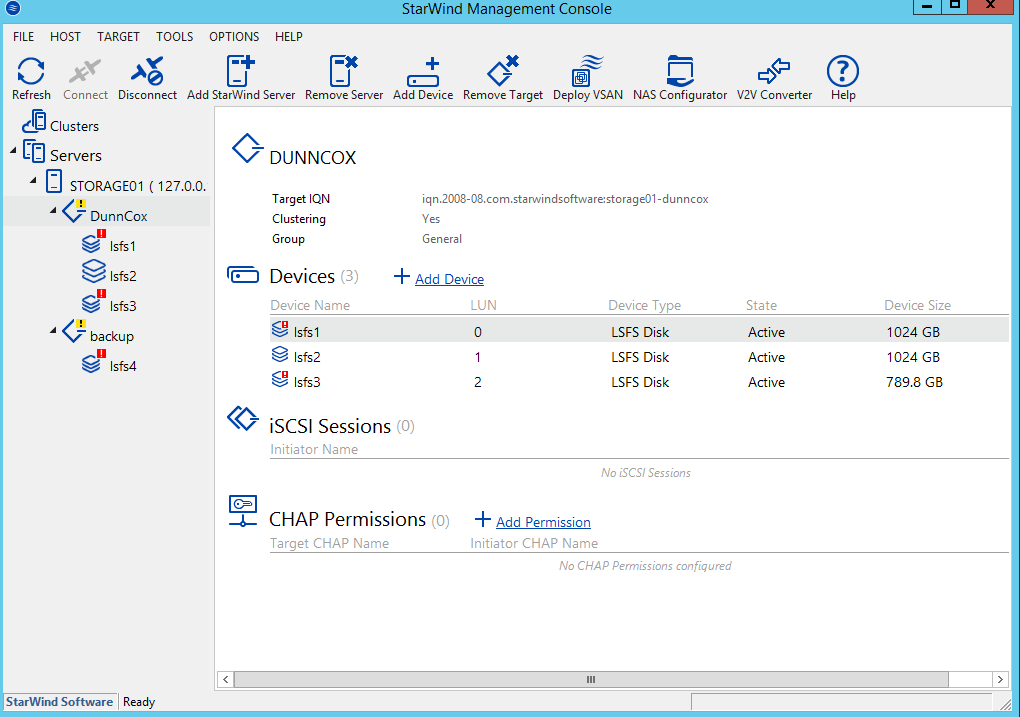The width and height of the screenshot is (1020, 717).
Task: Click the Device Name column header
Action: 310,305
